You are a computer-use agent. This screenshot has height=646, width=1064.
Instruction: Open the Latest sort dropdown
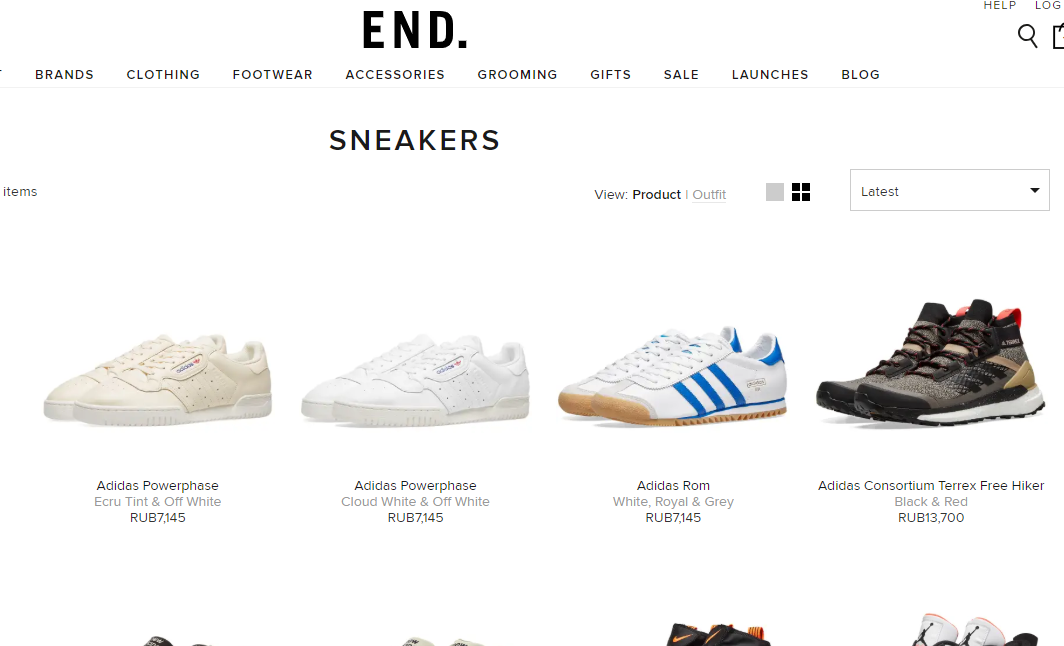(949, 190)
